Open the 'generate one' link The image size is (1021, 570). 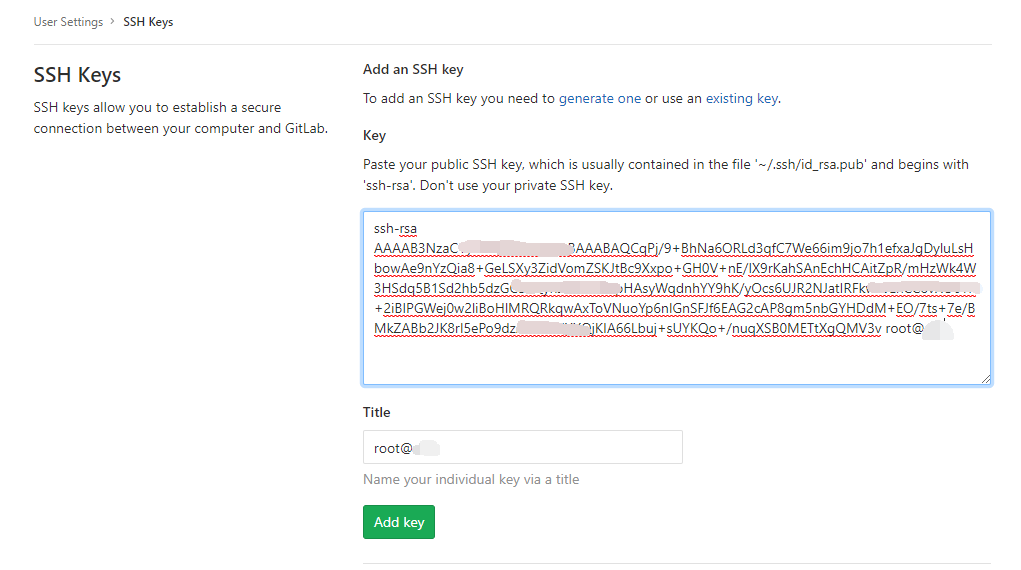point(599,98)
